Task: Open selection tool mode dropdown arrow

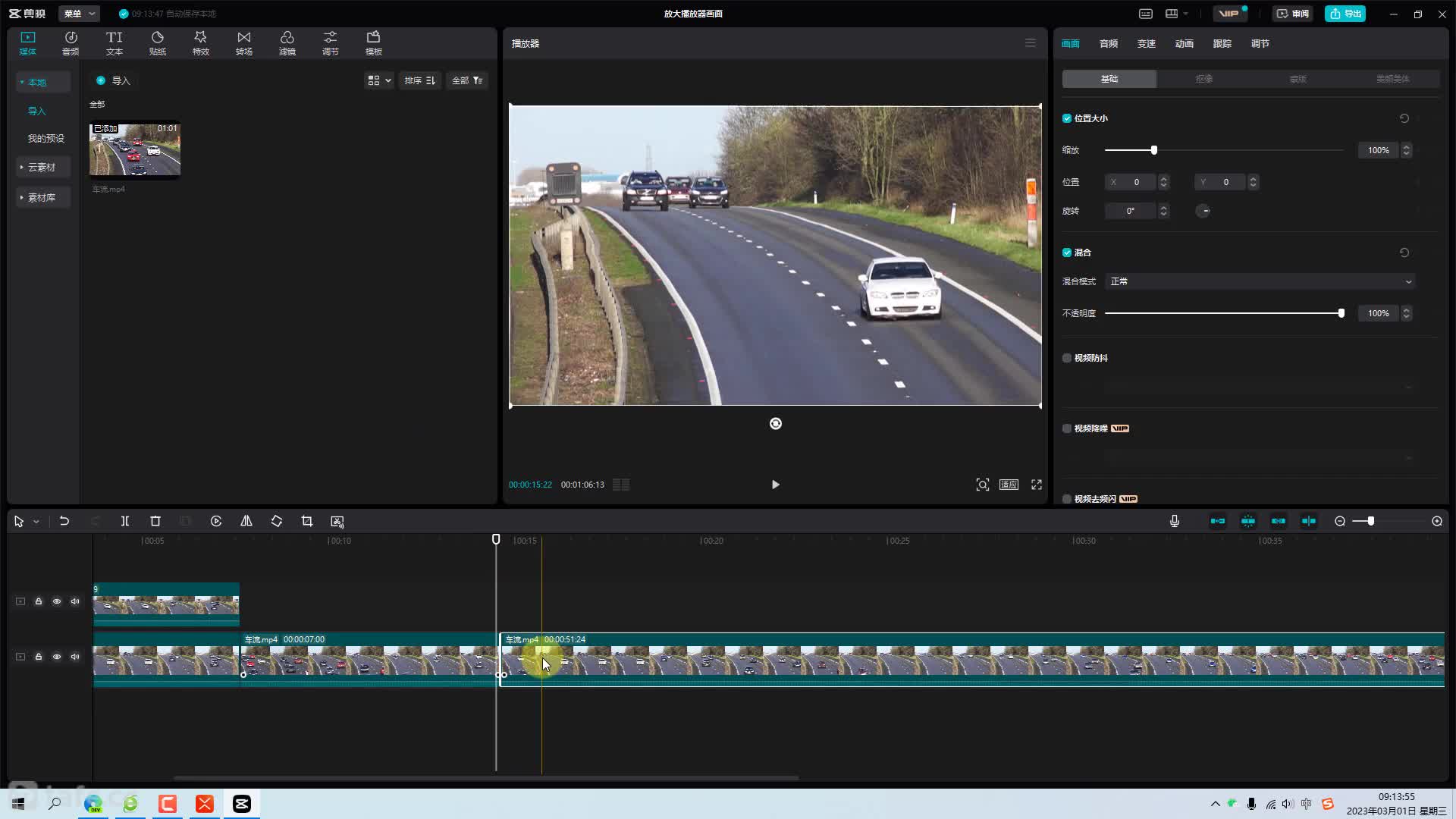Action: coord(36,522)
